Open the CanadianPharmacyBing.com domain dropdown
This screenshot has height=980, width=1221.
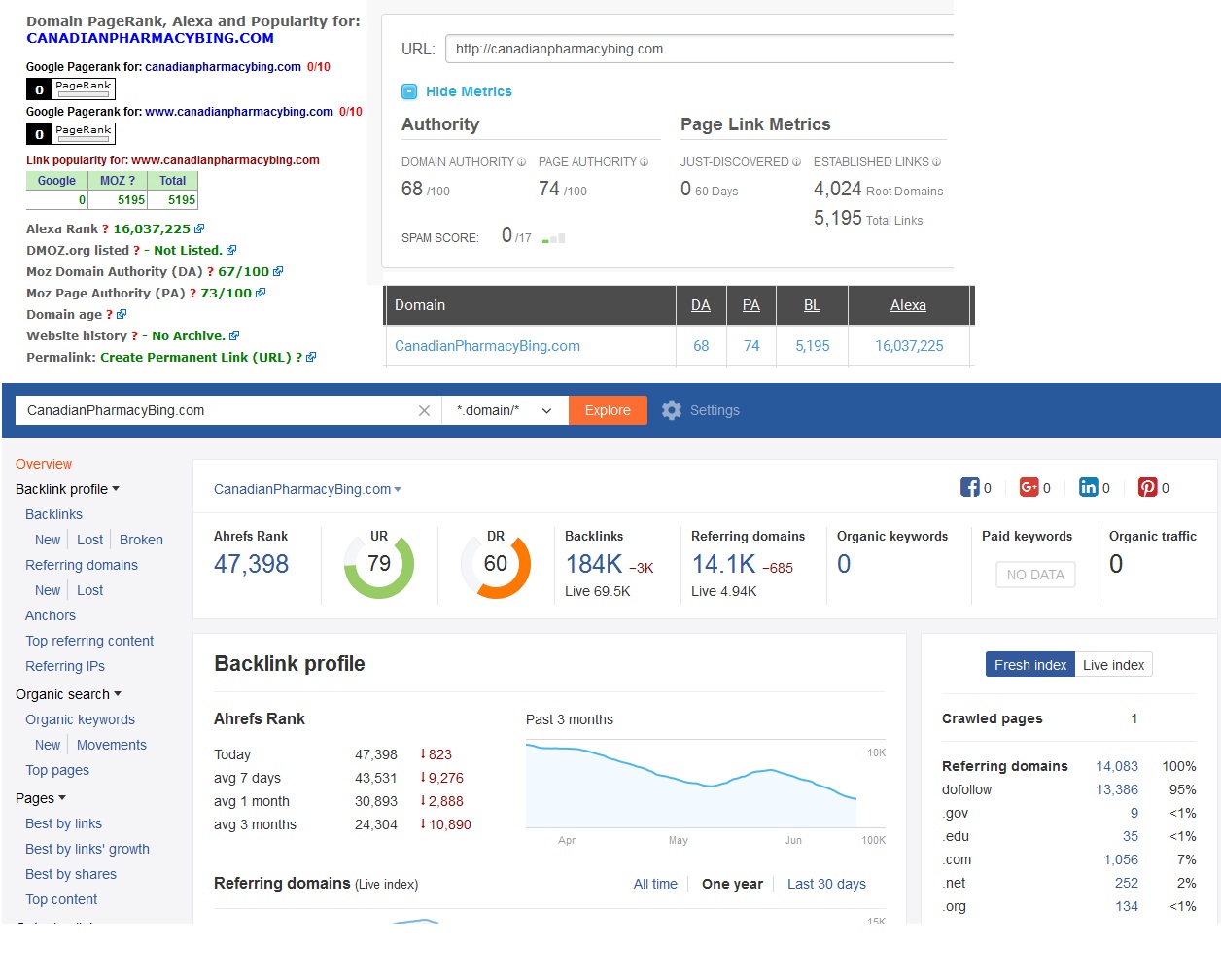click(307, 489)
